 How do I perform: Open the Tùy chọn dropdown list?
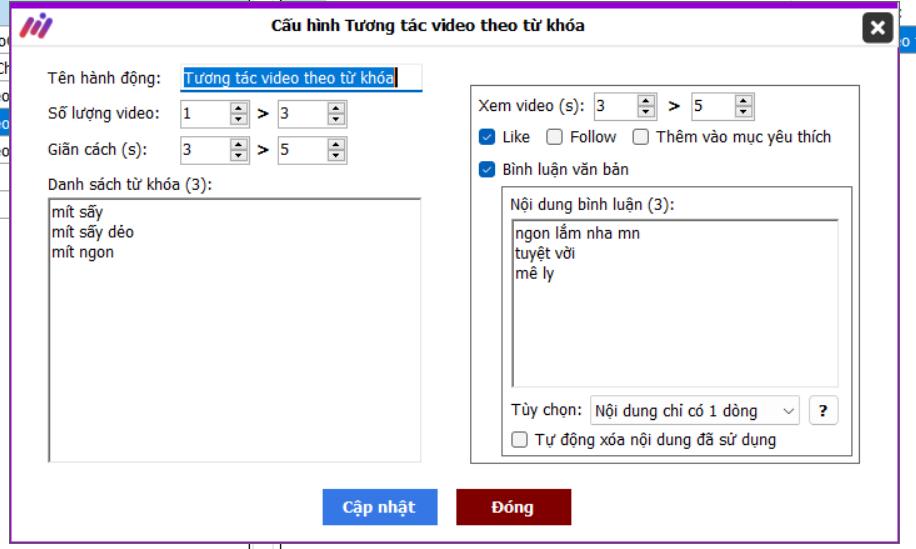pyautogui.click(x=695, y=411)
